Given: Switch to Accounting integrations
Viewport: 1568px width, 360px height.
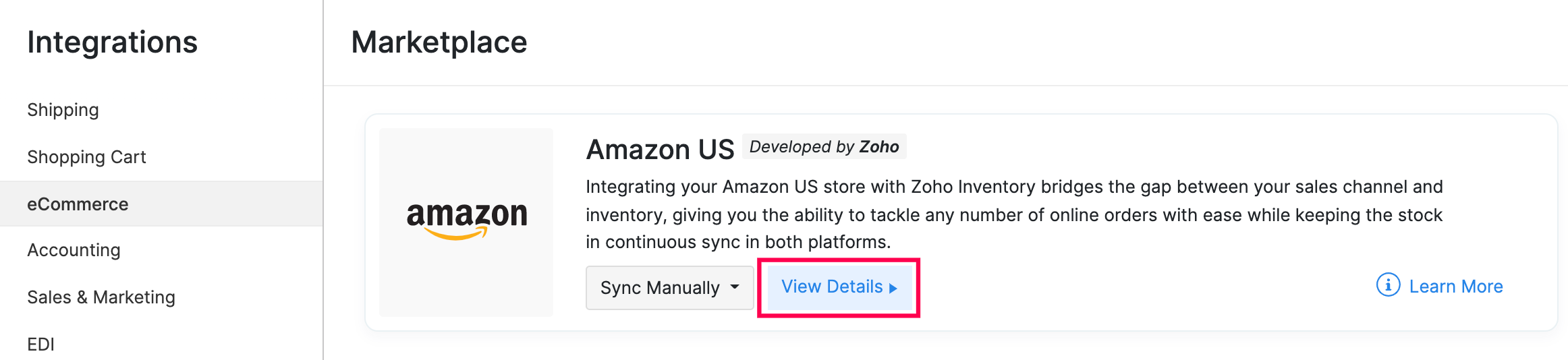Looking at the screenshot, I should tap(74, 250).
